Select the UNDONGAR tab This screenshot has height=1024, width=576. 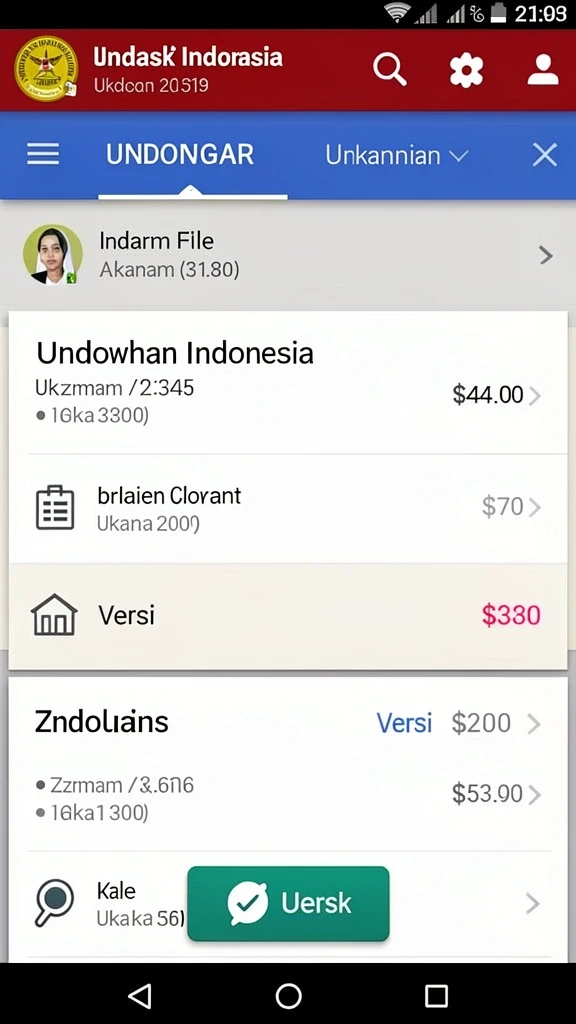(x=180, y=155)
